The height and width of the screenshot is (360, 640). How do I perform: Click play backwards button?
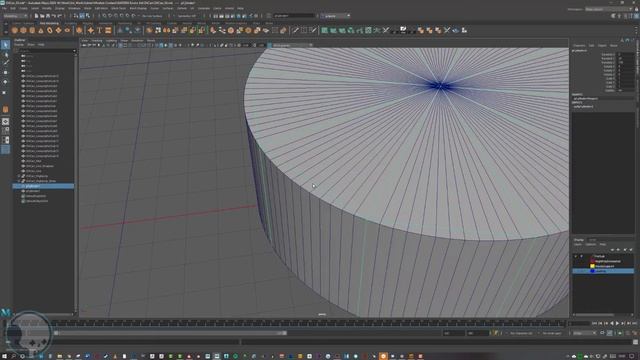tap(611, 323)
